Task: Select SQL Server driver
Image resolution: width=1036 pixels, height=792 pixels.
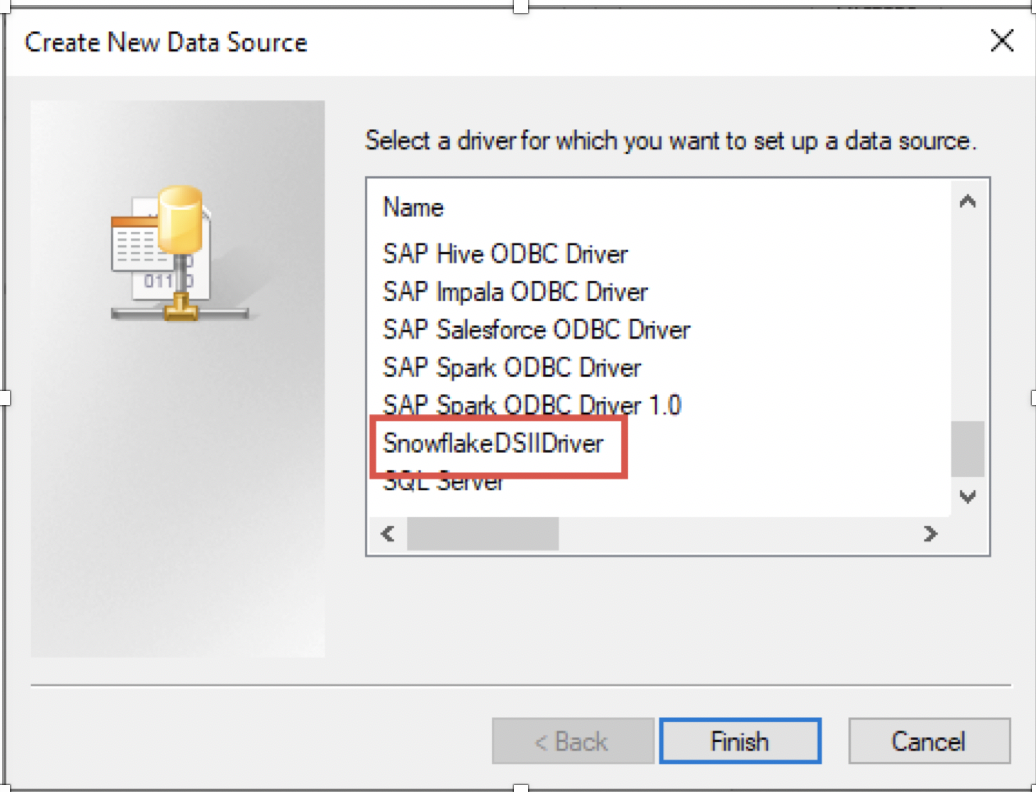Action: click(x=443, y=482)
